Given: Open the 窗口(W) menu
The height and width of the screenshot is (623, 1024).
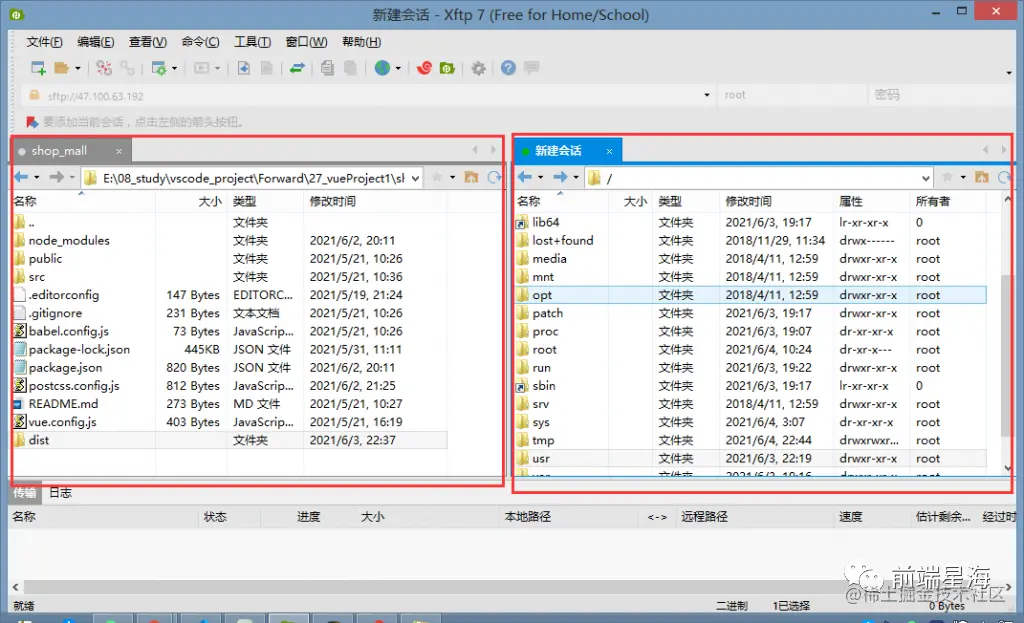Looking at the screenshot, I should (x=306, y=42).
